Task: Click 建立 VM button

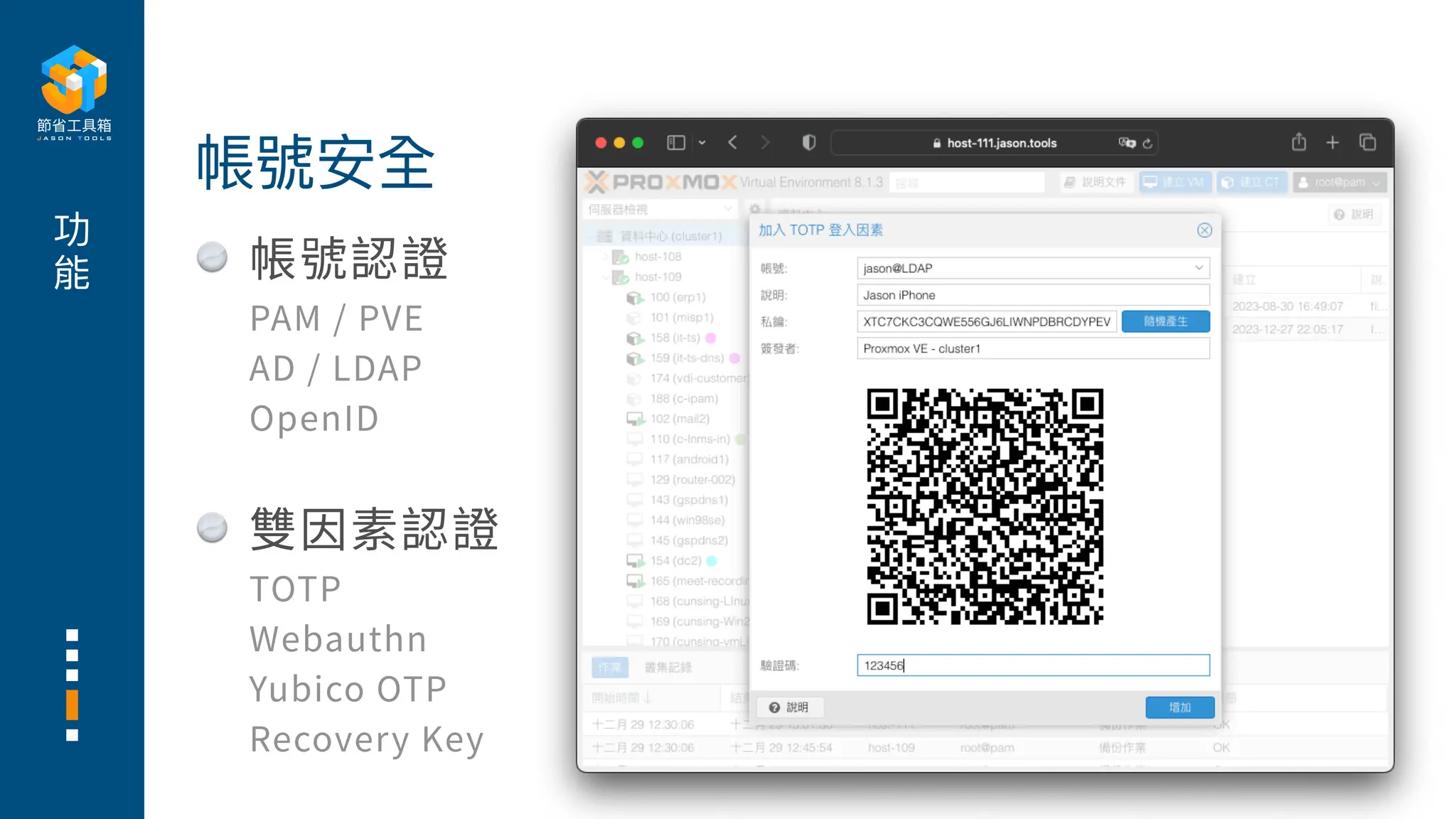Action: pyautogui.click(x=1174, y=183)
